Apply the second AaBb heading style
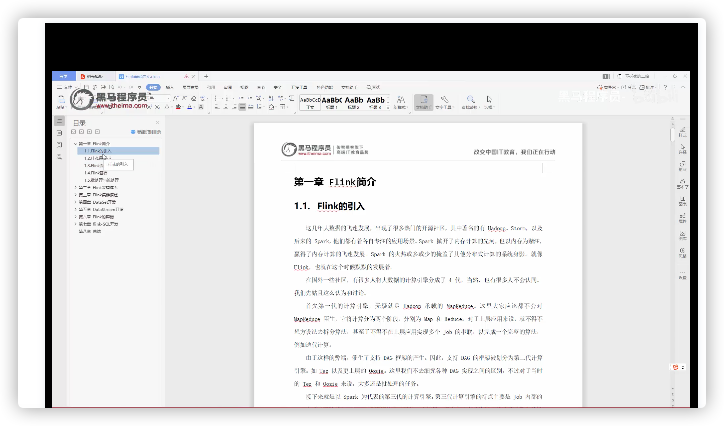The width and height of the screenshot is (724, 426). [x=354, y=102]
